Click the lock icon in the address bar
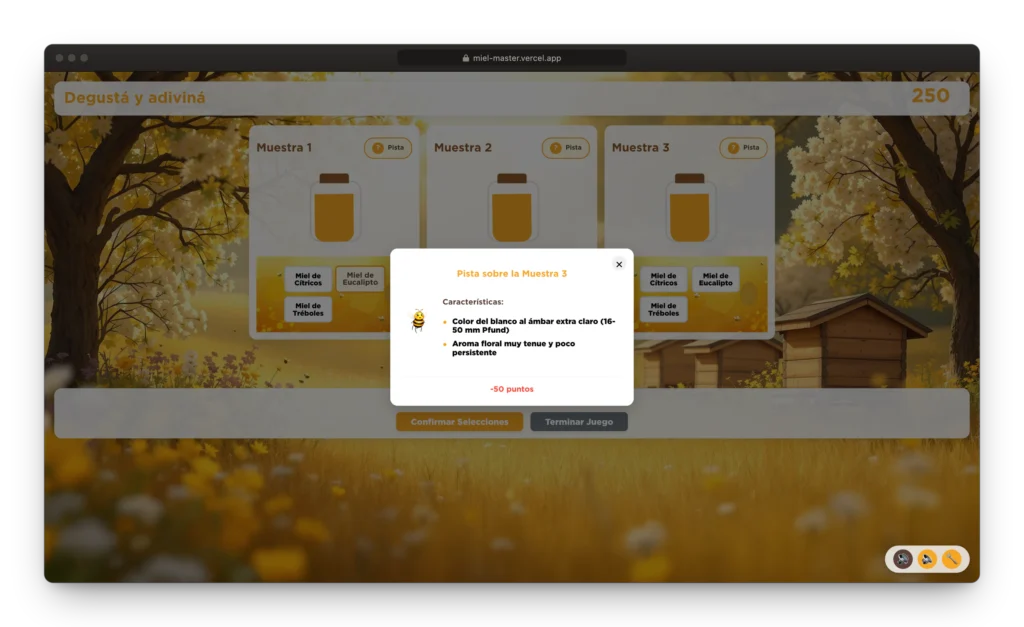Image resolution: width=1024 pixels, height=627 pixels. coord(466,58)
